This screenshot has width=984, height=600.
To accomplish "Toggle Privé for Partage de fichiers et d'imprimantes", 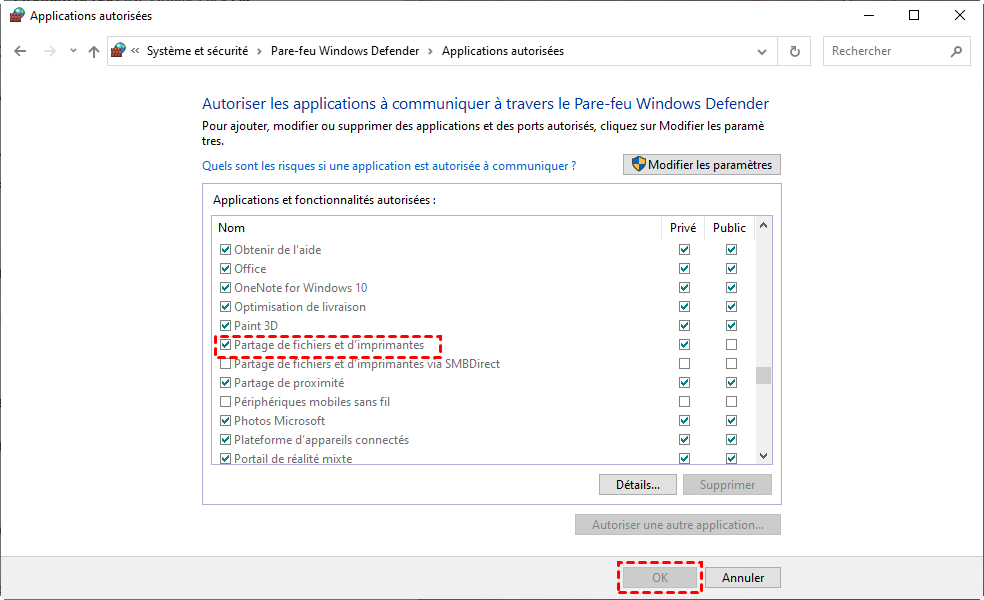I will point(685,345).
